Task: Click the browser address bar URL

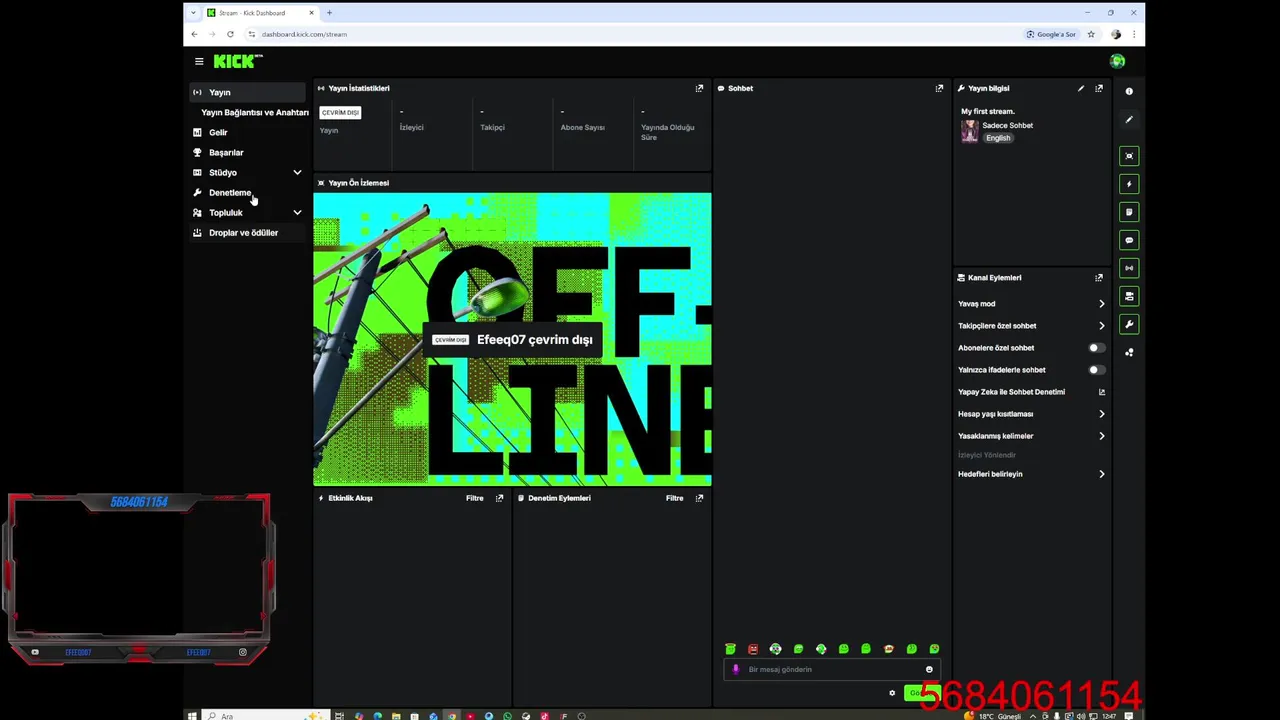Action: tap(304, 34)
